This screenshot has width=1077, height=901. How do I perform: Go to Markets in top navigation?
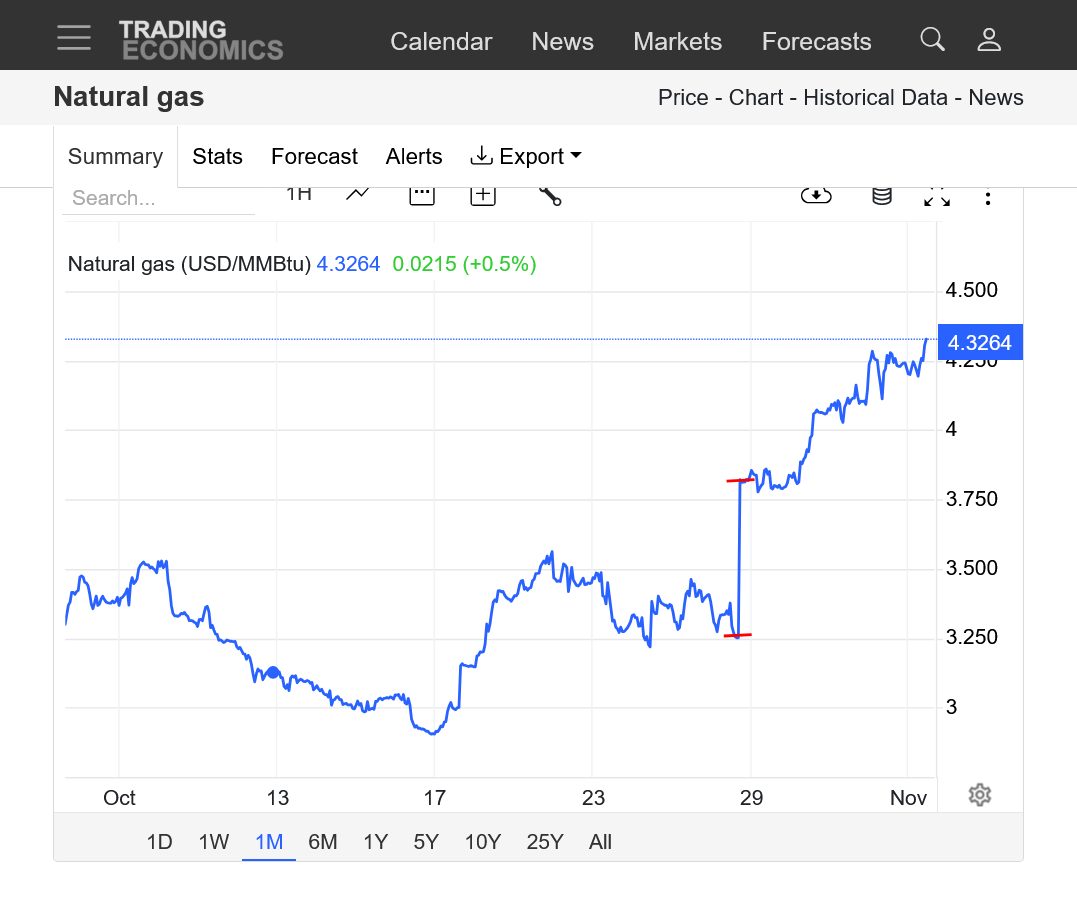coord(677,42)
